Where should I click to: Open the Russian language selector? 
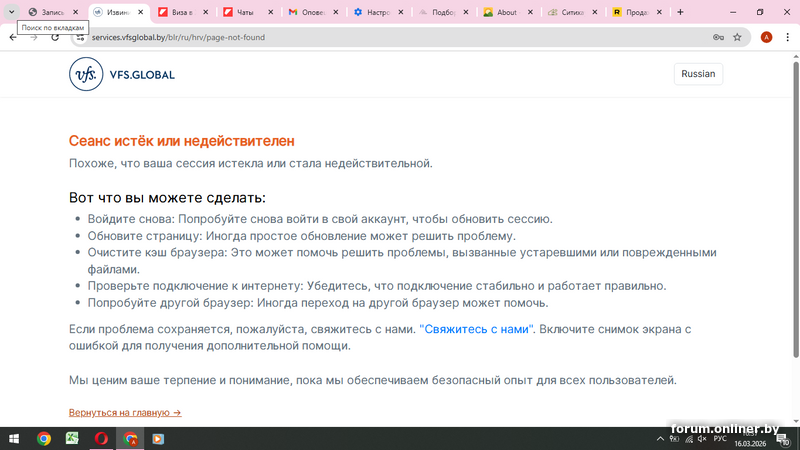click(x=698, y=74)
